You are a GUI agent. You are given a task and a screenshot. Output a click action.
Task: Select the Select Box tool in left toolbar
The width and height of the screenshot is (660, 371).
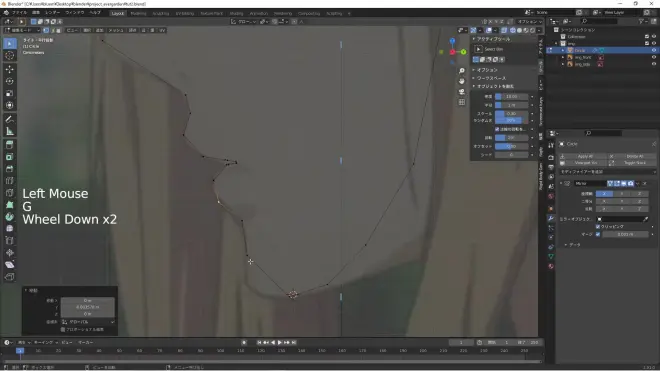tap(10, 43)
